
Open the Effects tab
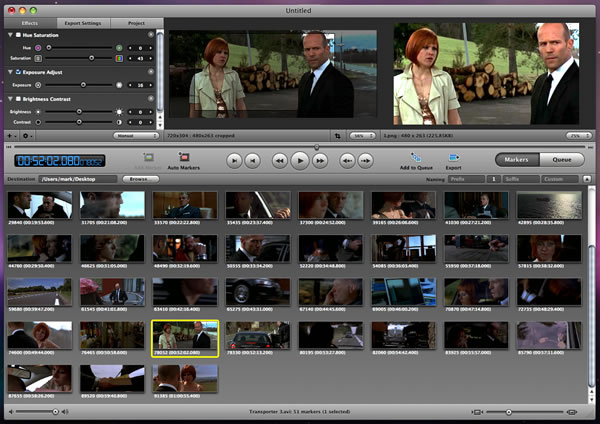(x=30, y=23)
